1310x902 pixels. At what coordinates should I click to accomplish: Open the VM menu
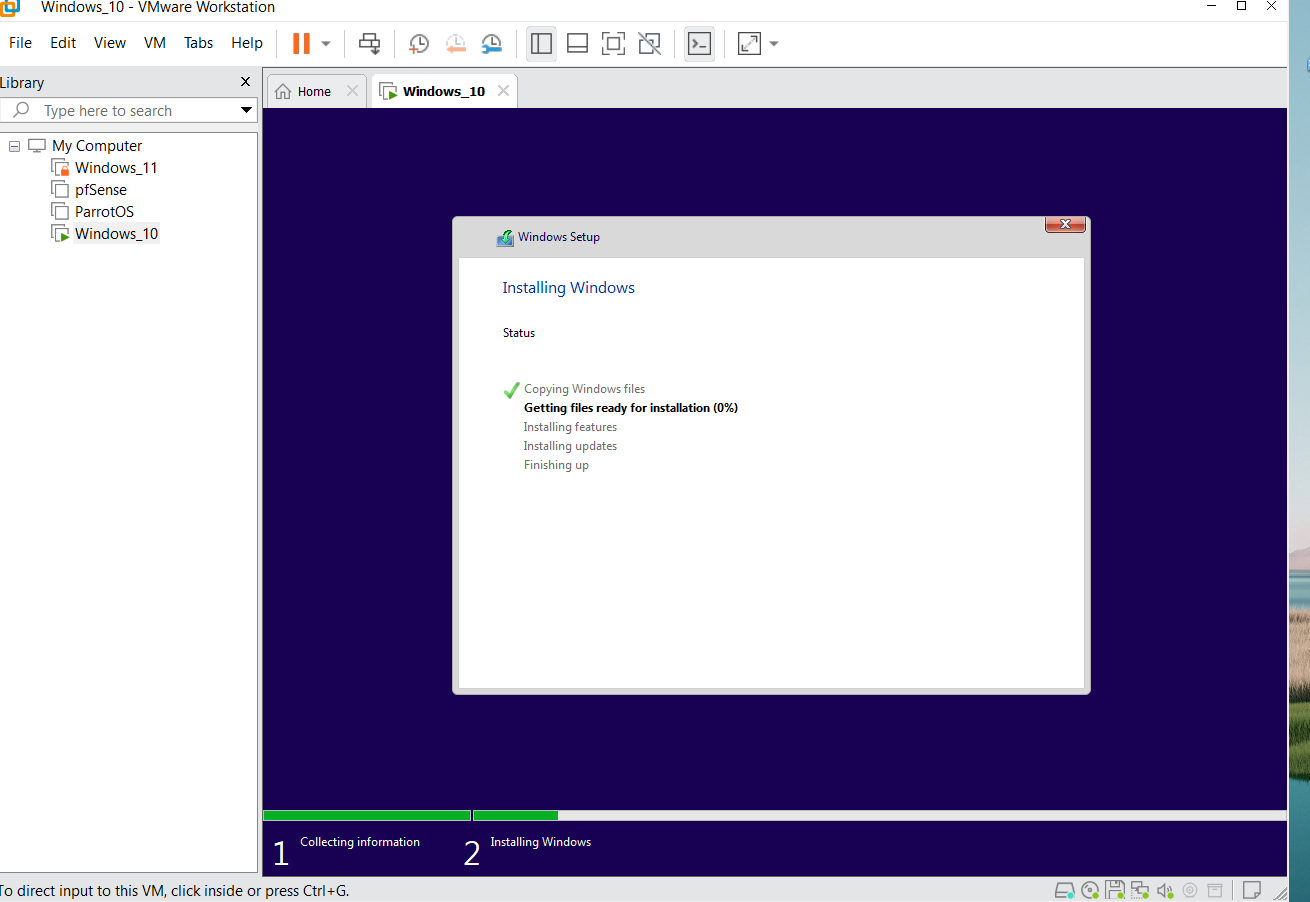(155, 43)
